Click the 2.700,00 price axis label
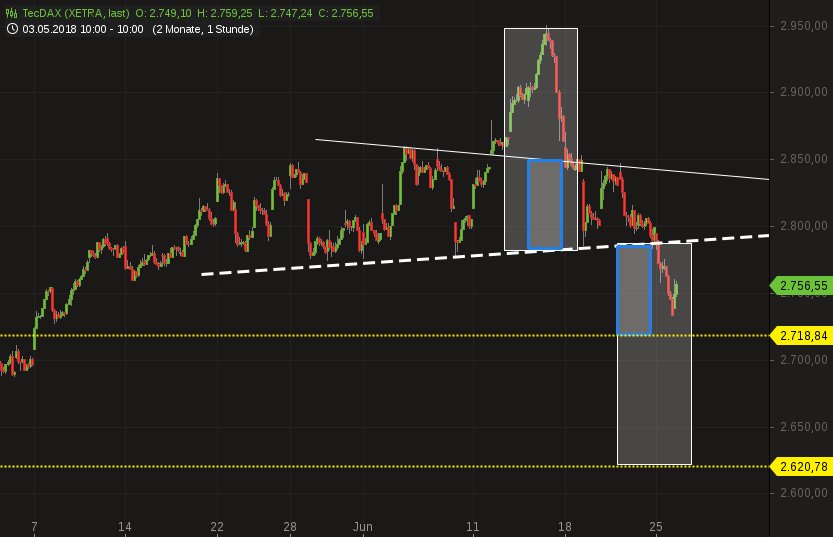Image resolution: width=833 pixels, height=537 pixels. pyautogui.click(x=804, y=360)
